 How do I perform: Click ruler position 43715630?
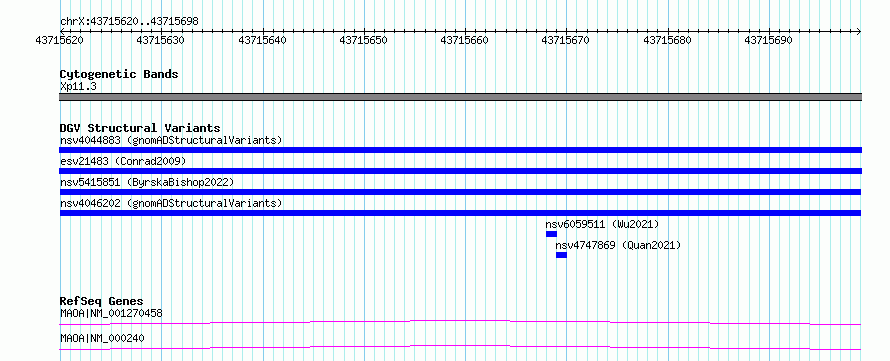[x=161, y=40]
